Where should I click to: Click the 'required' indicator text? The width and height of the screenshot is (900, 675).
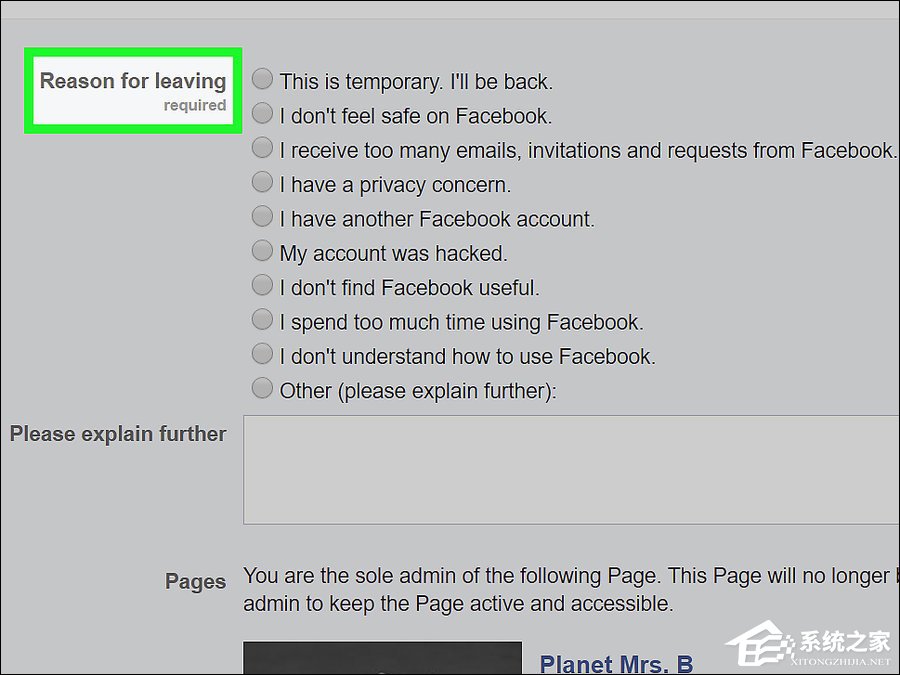(195, 104)
